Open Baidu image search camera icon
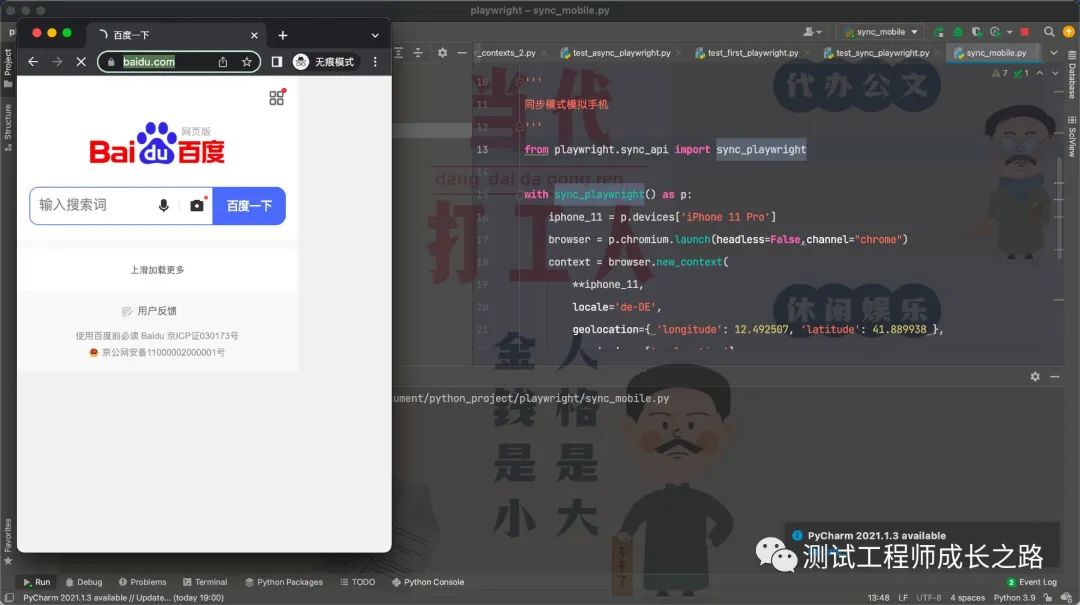The width and height of the screenshot is (1080, 605). (x=197, y=205)
